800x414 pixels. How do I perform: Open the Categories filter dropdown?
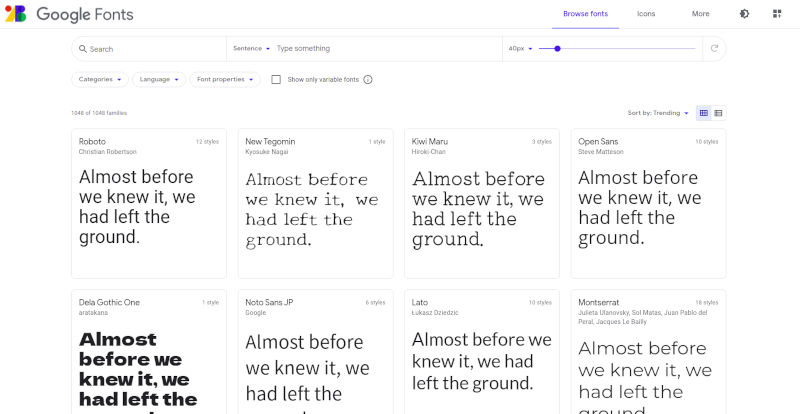pyautogui.click(x=100, y=80)
